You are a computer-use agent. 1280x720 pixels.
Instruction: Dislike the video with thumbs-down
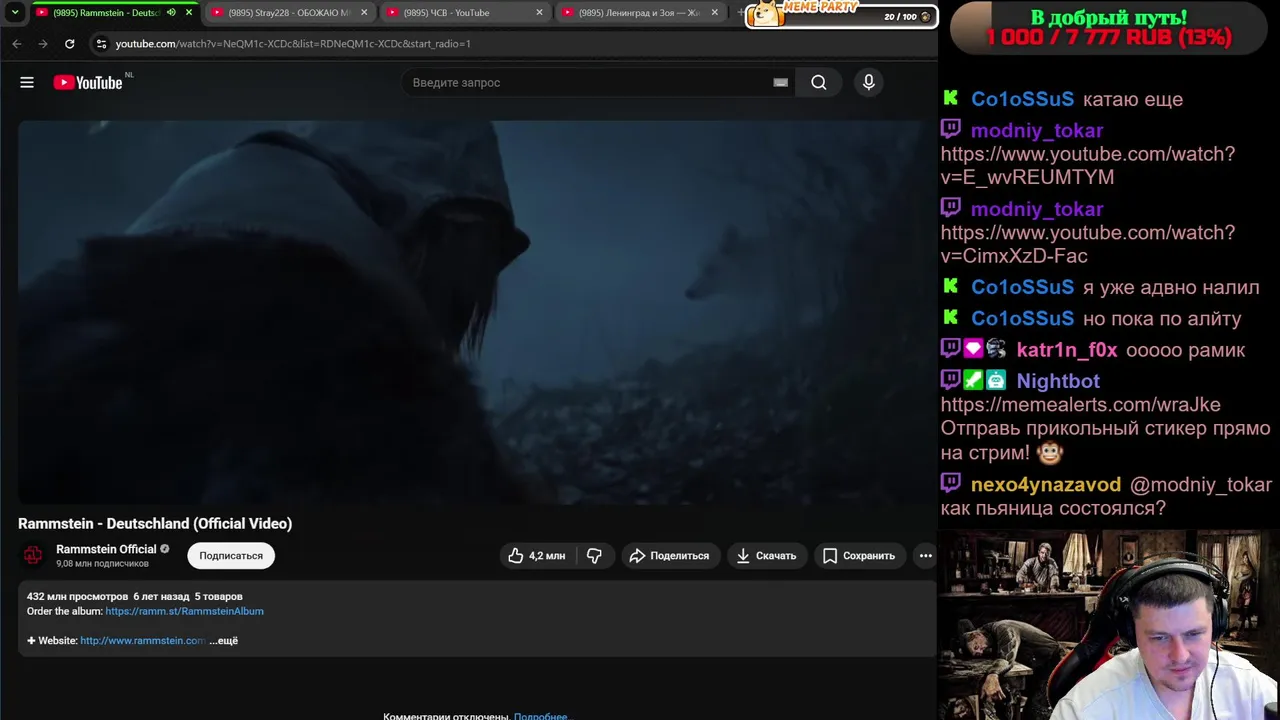594,556
